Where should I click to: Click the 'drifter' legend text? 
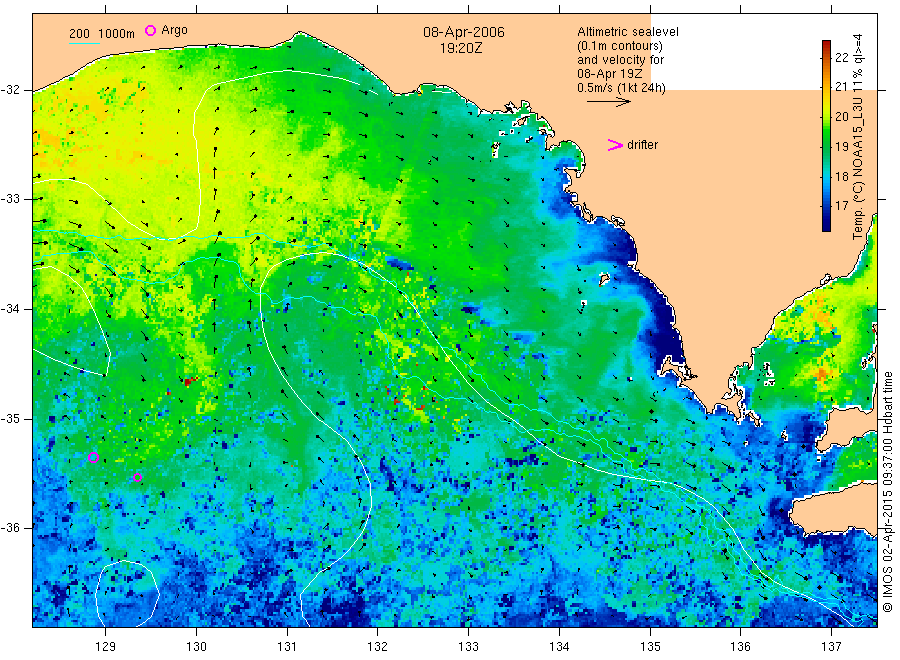click(642, 145)
